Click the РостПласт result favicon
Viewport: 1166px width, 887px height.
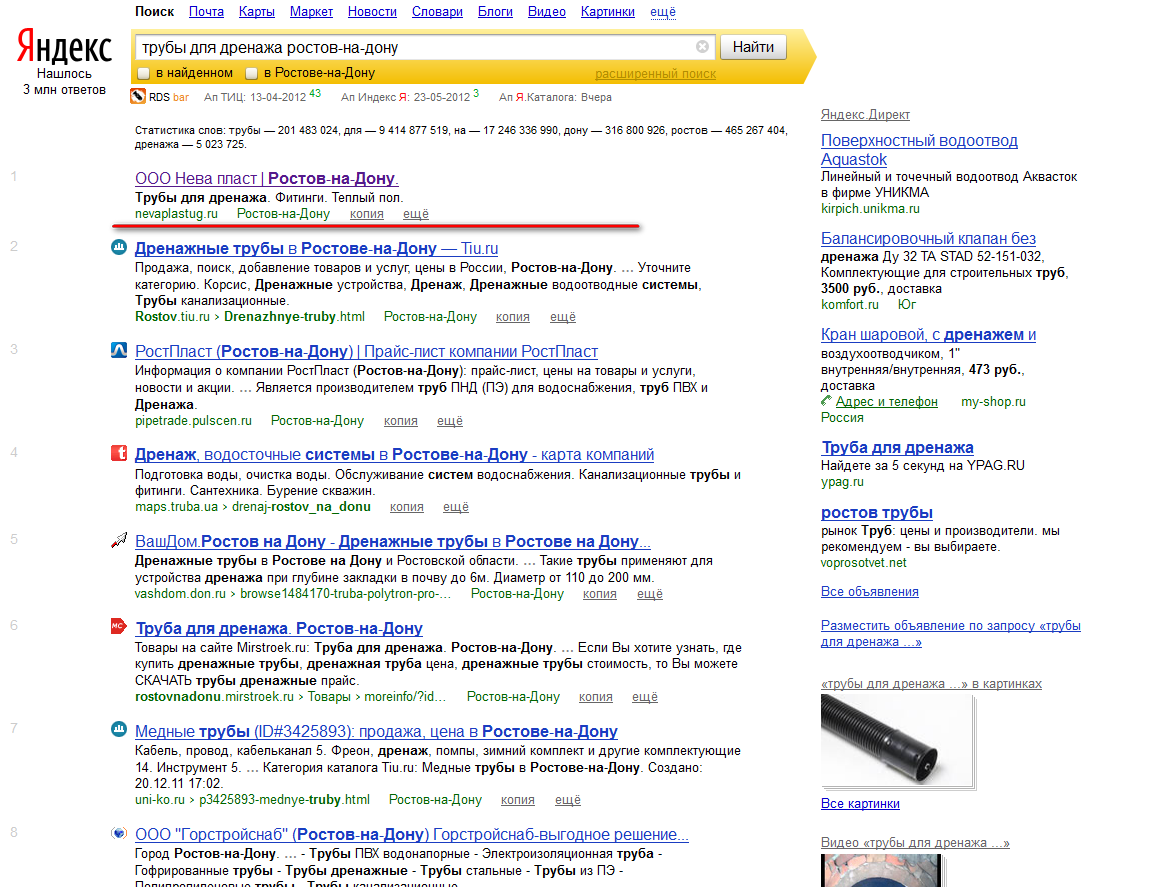pyautogui.click(x=119, y=350)
